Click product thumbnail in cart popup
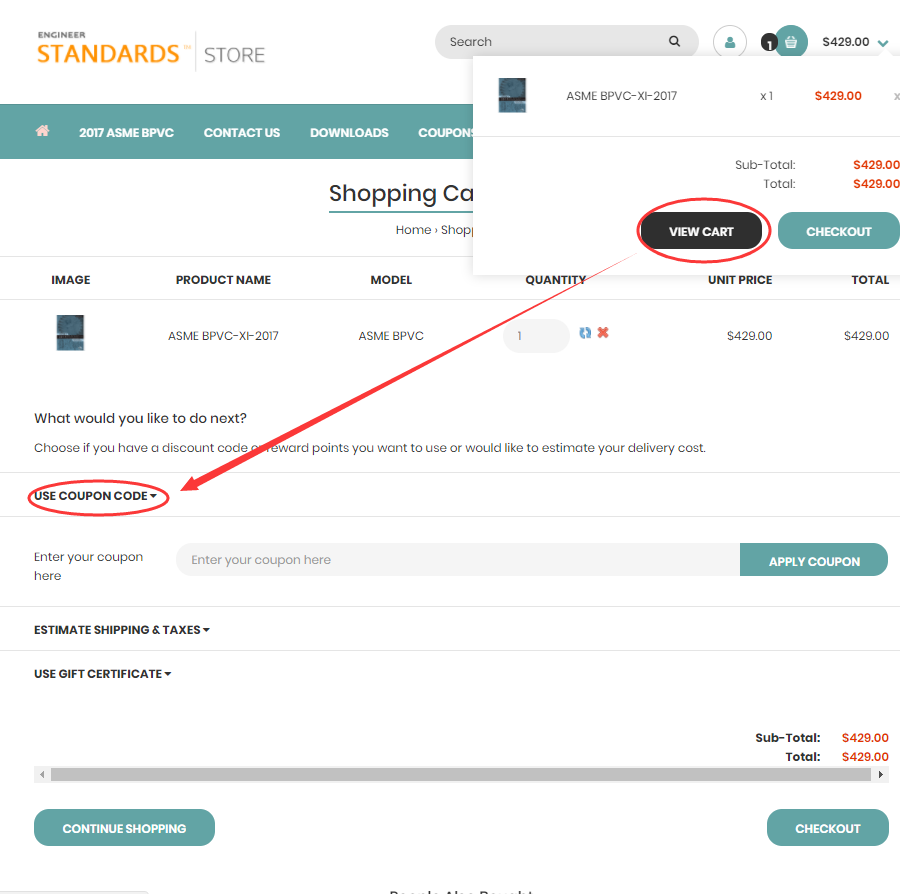 (x=512, y=95)
